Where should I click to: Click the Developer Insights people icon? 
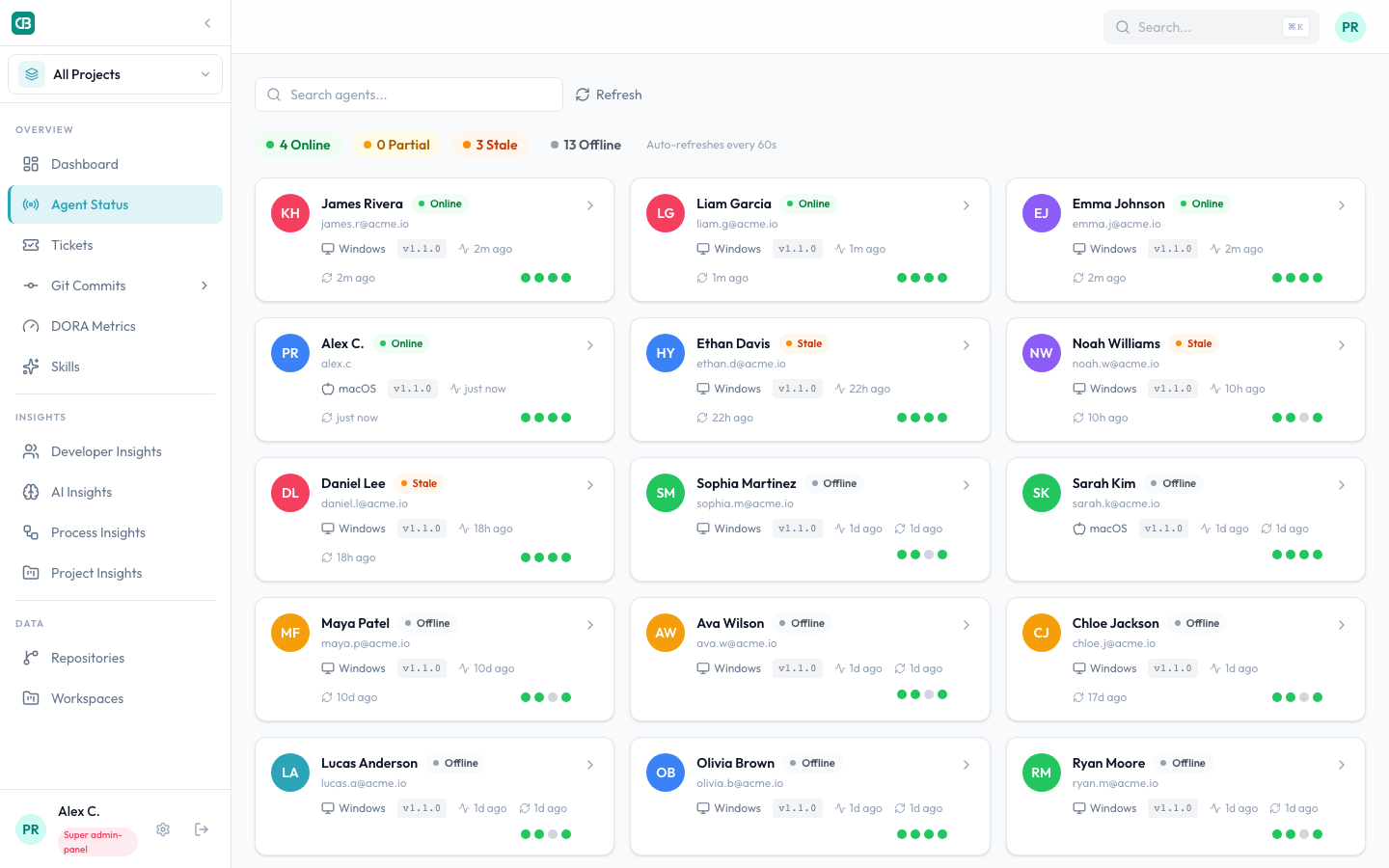point(31,451)
